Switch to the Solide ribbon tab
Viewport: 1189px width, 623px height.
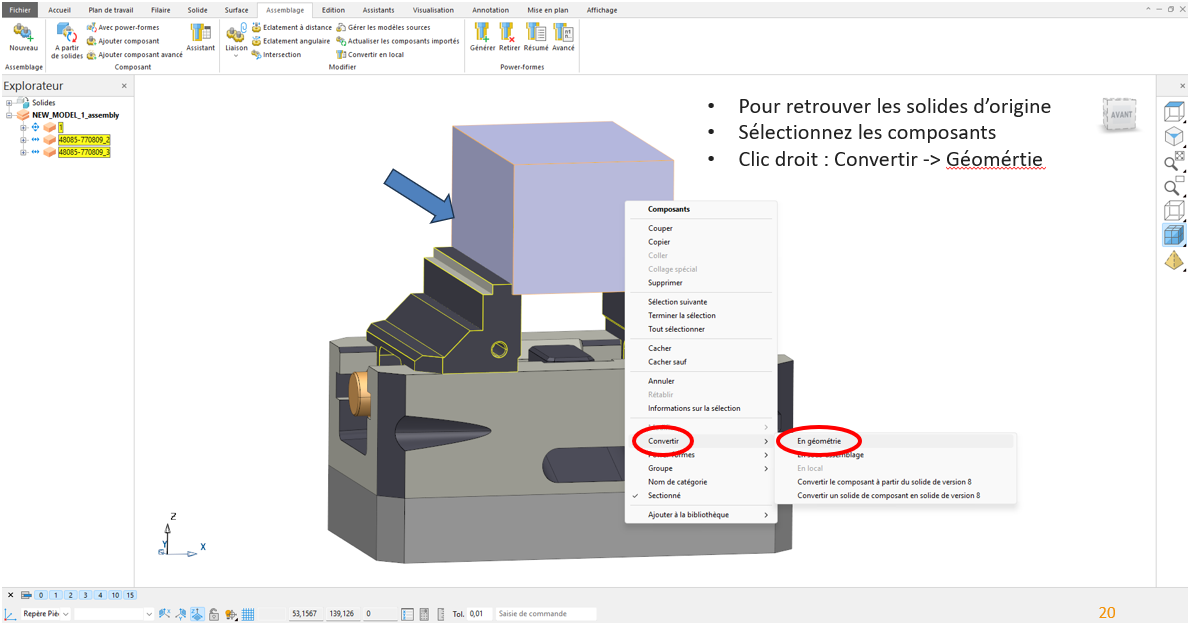click(x=197, y=10)
